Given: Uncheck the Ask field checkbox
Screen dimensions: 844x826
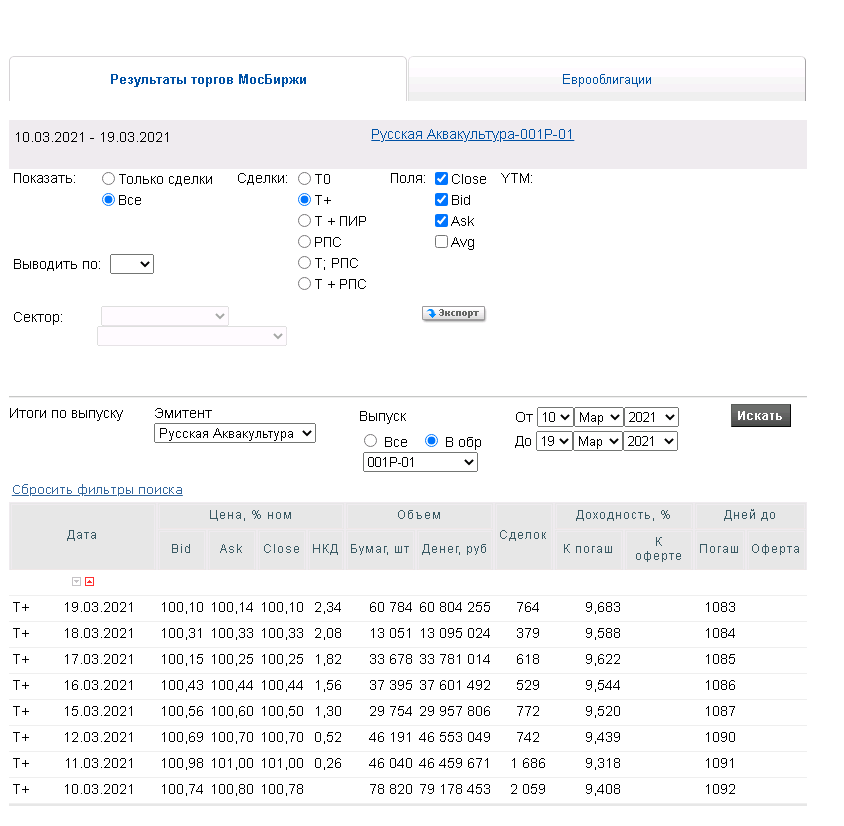Looking at the screenshot, I should pyautogui.click(x=441, y=221).
